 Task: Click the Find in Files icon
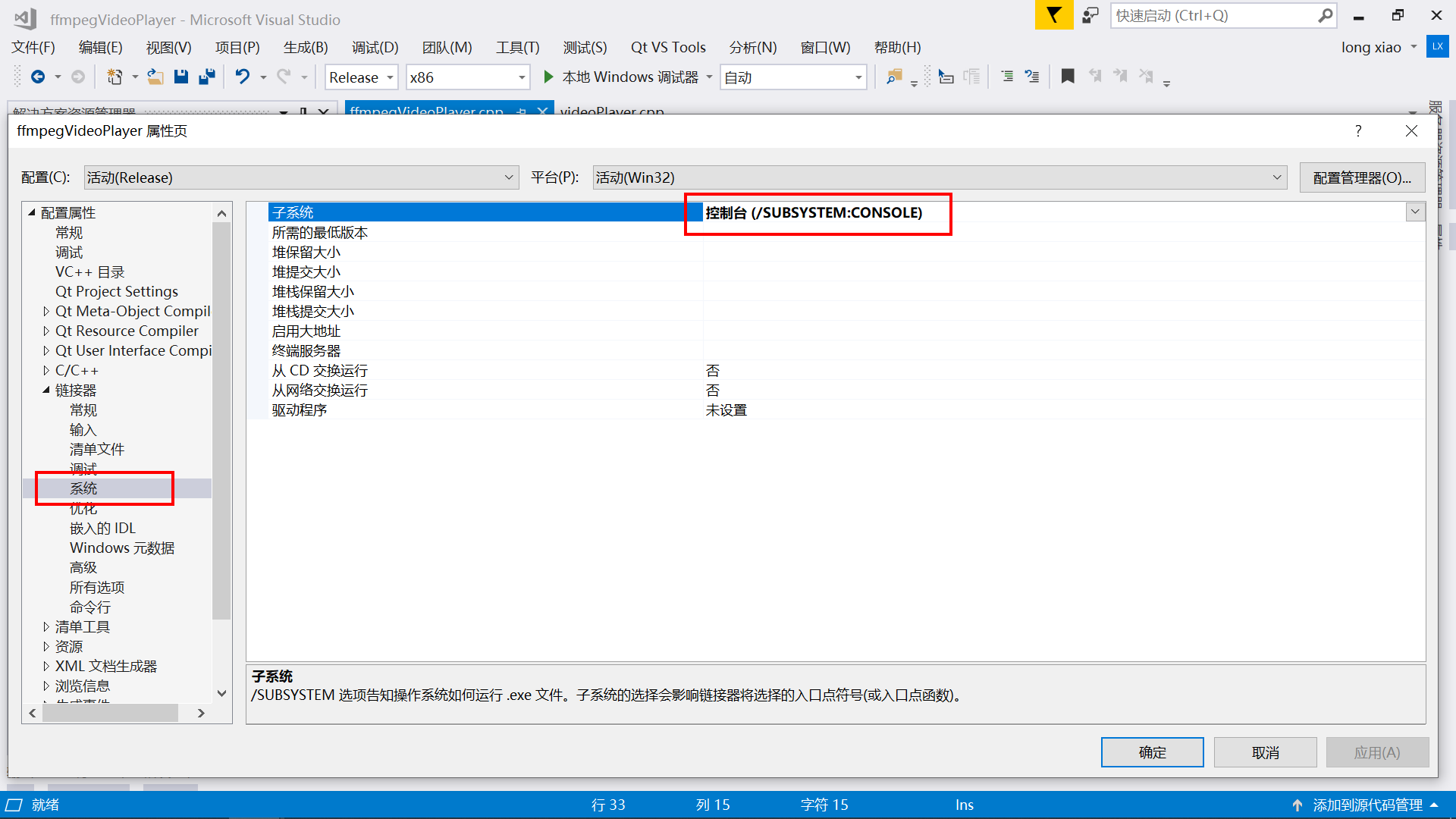point(895,77)
